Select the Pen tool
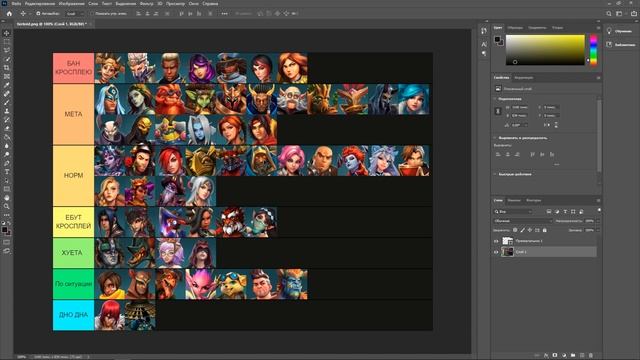 pyautogui.click(x=7, y=163)
